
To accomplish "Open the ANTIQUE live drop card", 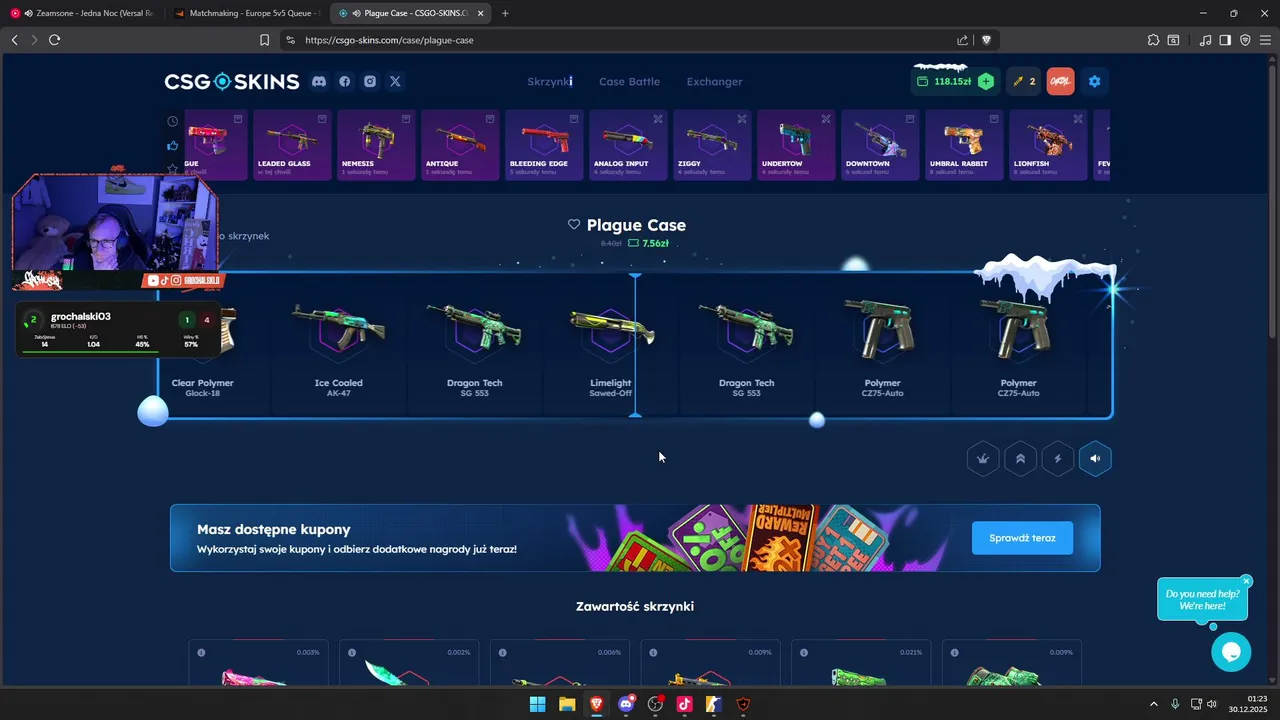I will pos(460,145).
